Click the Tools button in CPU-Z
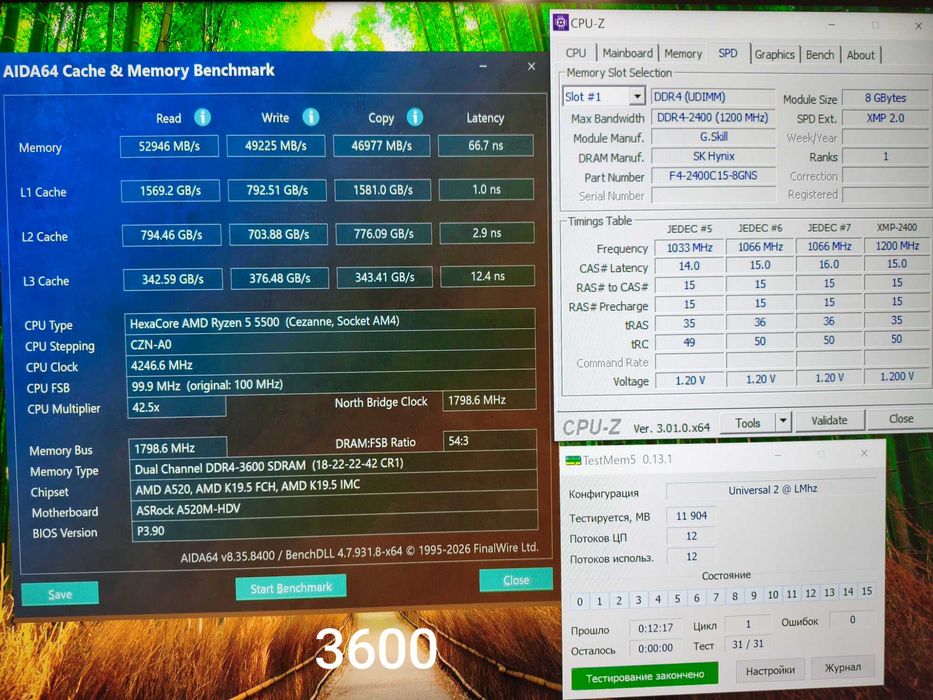Screen dimensions: 933x700 (747, 423)
